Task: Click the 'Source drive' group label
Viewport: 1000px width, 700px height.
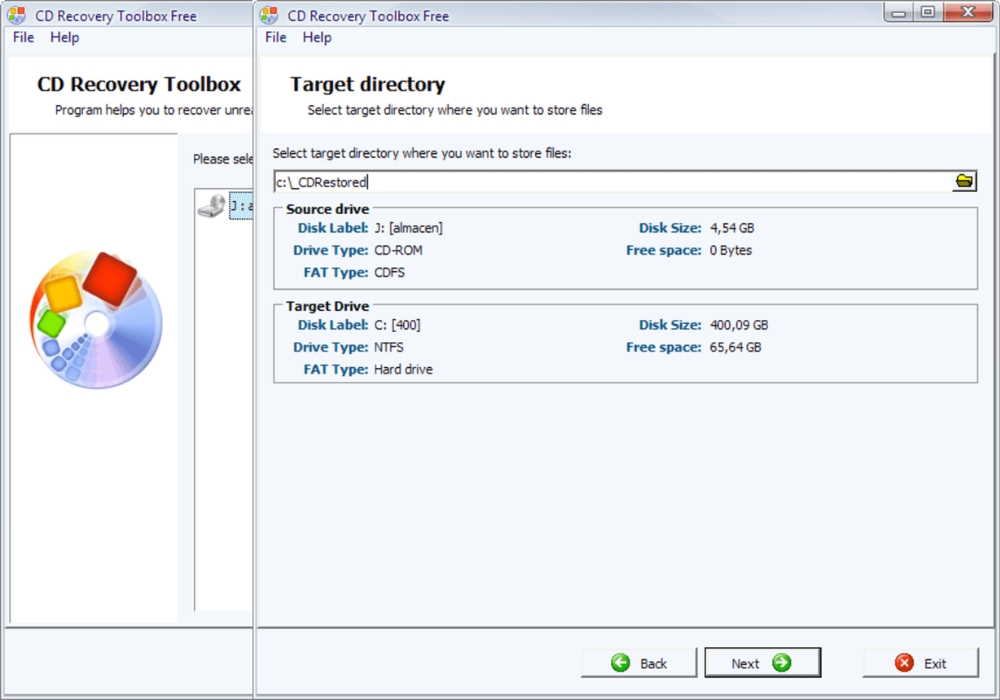Action: 327,209
